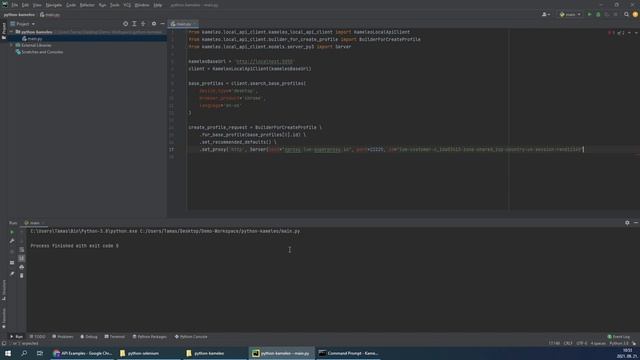Click the error count inspection indicator
The image size is (640, 360).
[x=611, y=33]
